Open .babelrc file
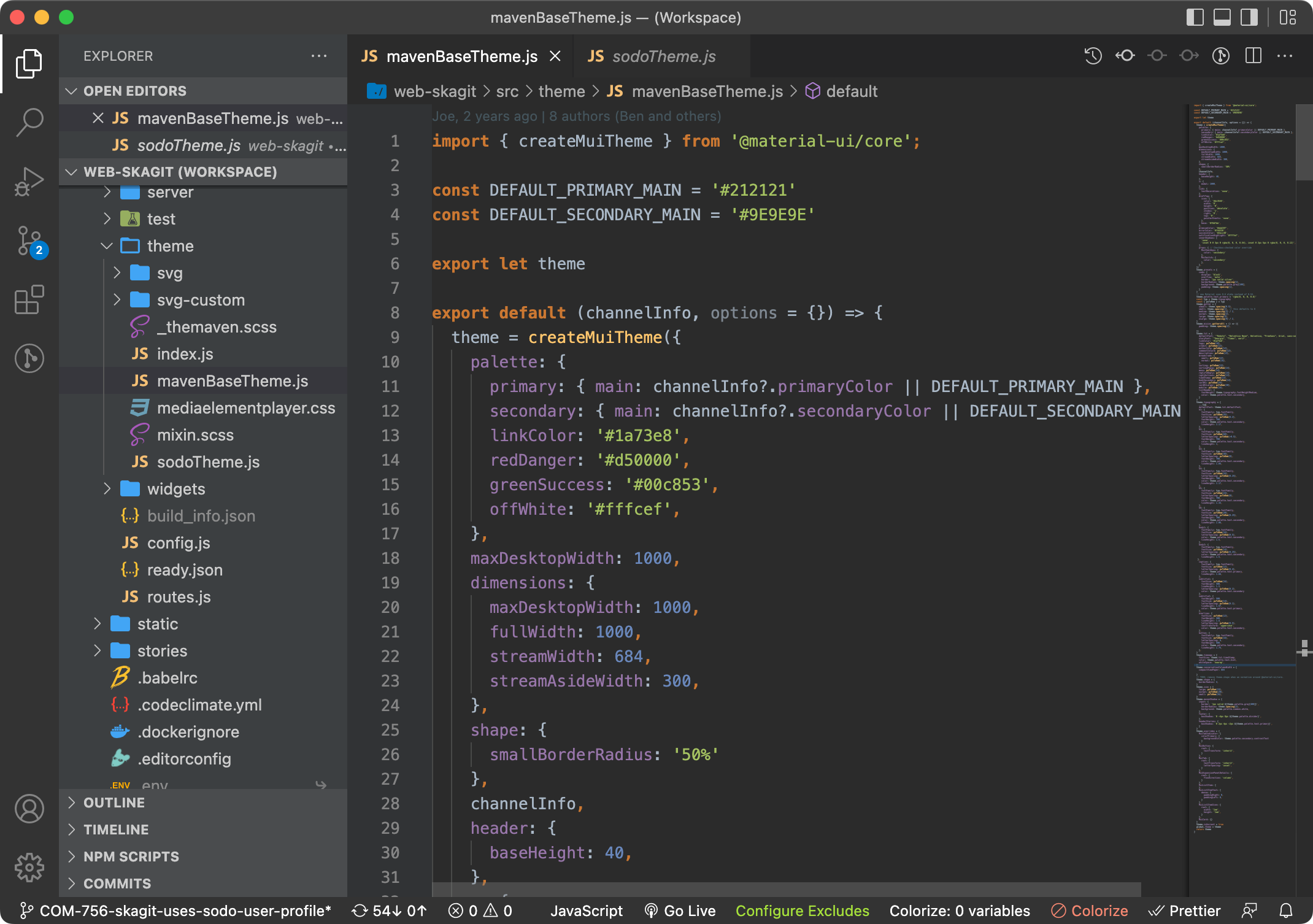 [203, 678]
